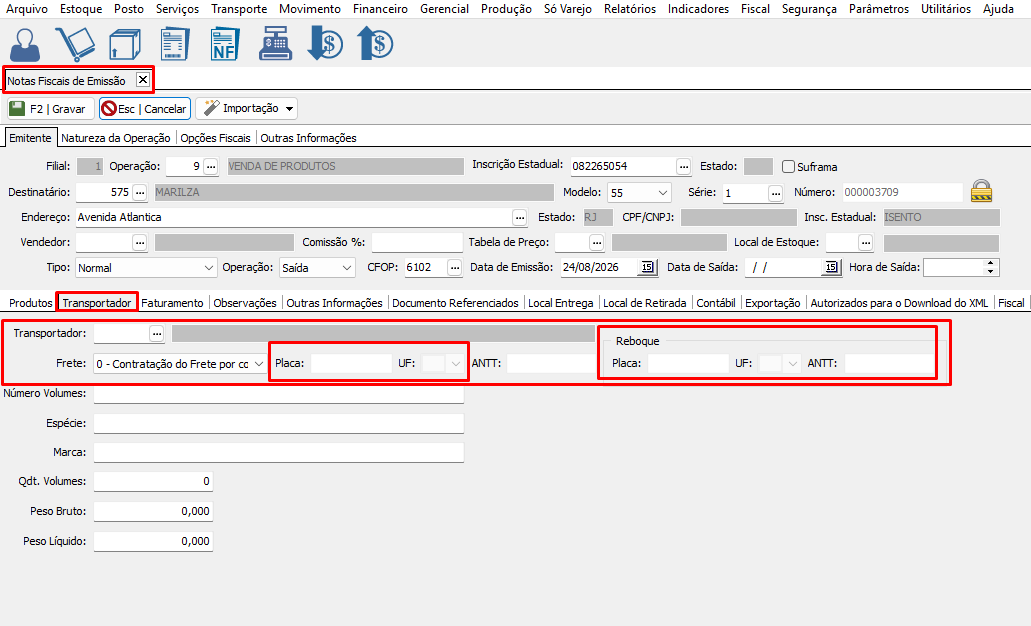Expand the Importação button dropdown arrow
This screenshot has width=1031, height=626.
click(289, 108)
